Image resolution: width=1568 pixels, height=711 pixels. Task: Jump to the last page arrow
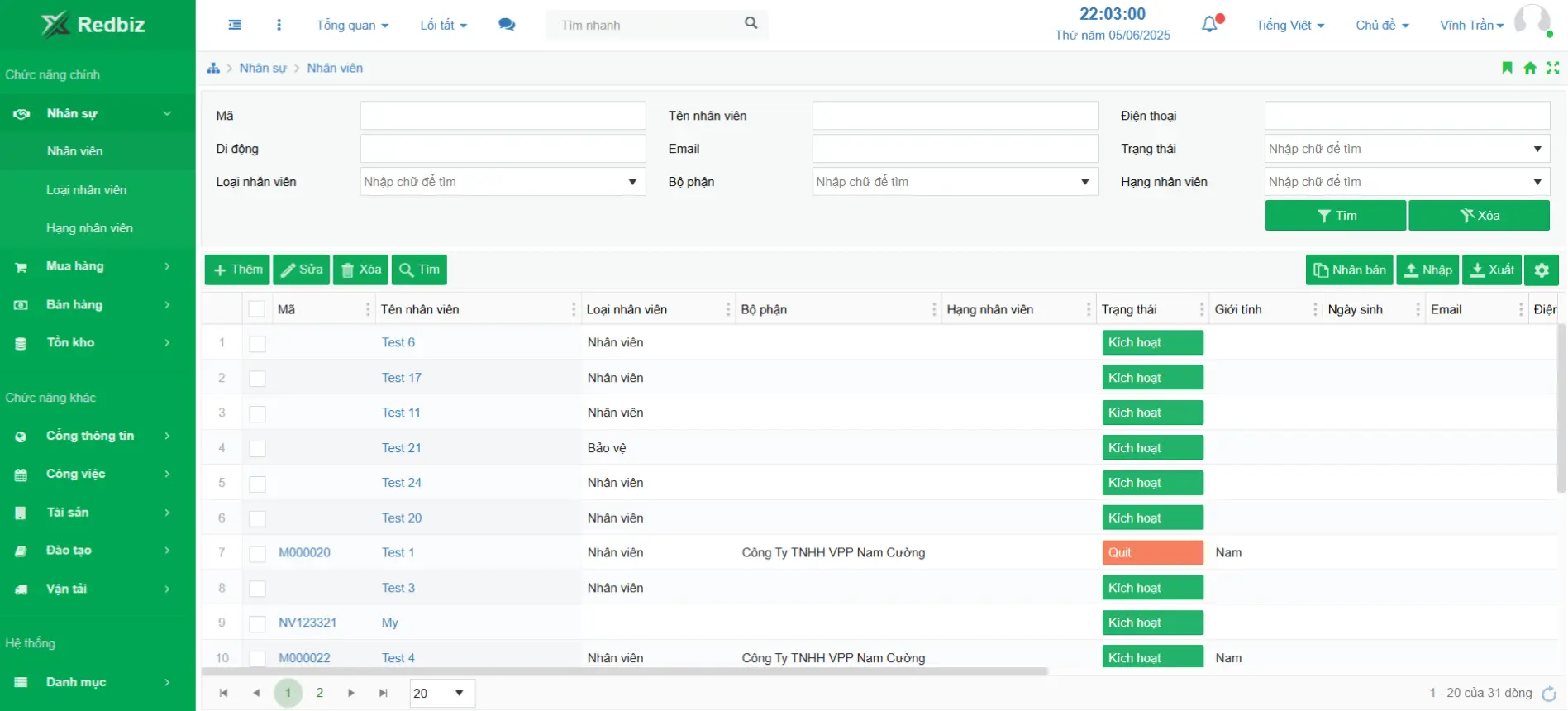coord(384,693)
